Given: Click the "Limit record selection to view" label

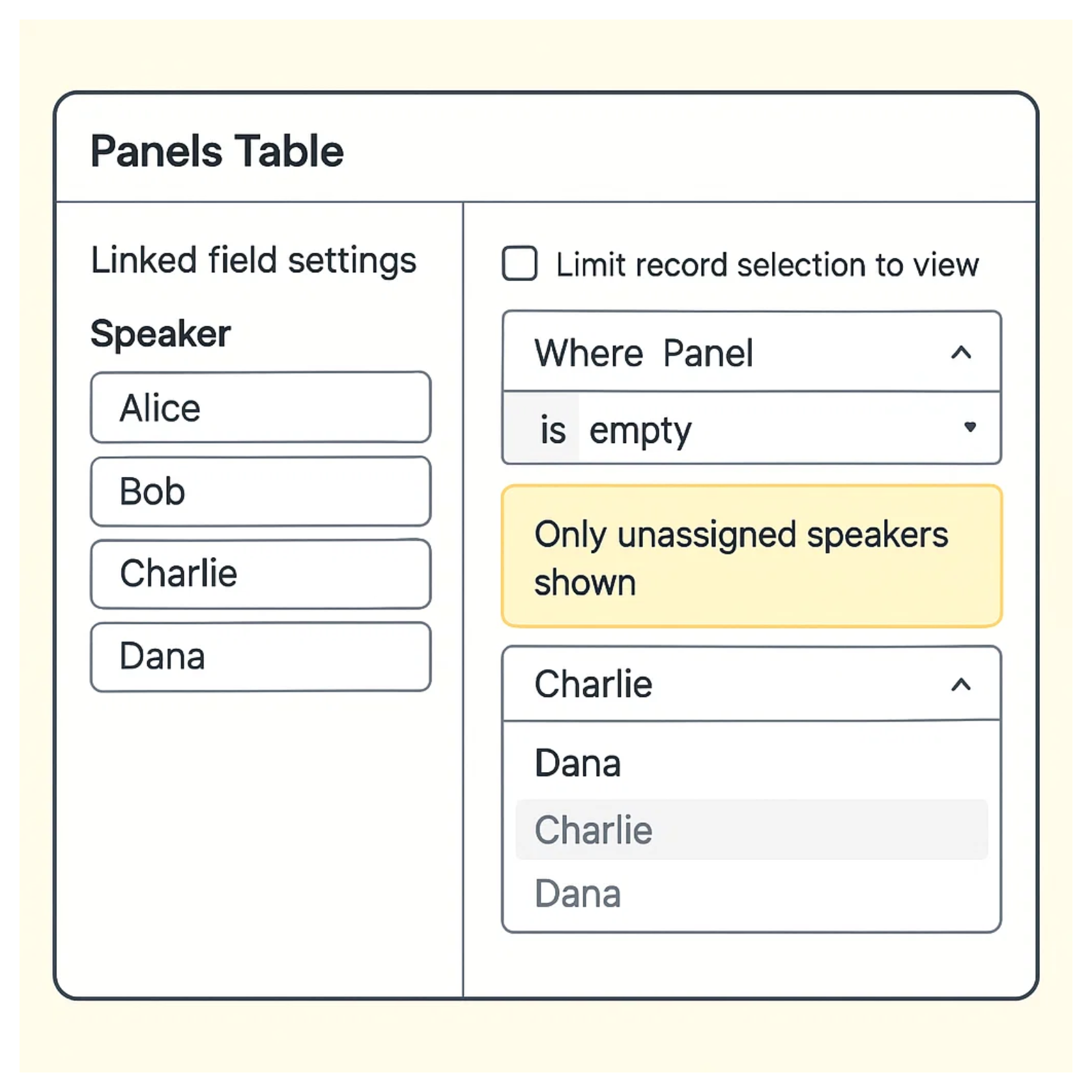Looking at the screenshot, I should tap(767, 265).
